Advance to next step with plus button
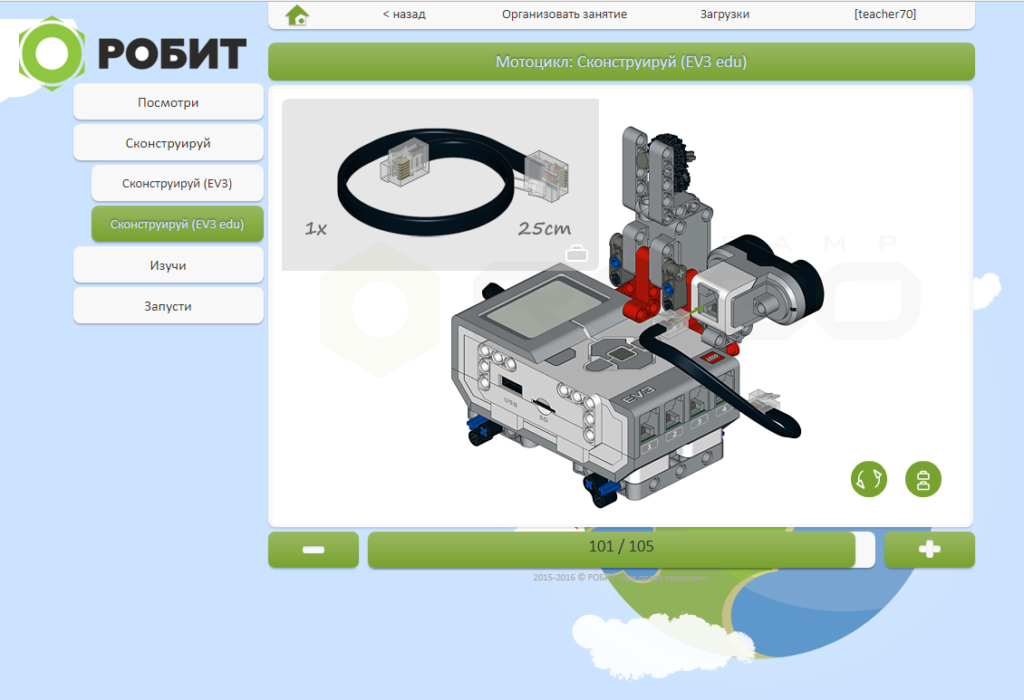Viewport: 1024px width, 700px height. coord(929,550)
